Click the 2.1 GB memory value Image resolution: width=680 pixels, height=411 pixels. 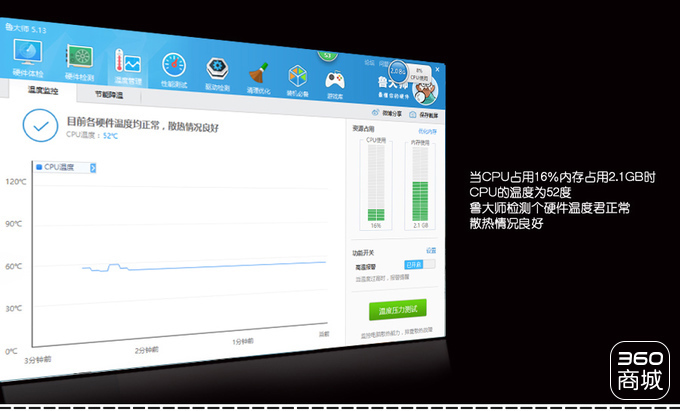pyautogui.click(x=420, y=225)
